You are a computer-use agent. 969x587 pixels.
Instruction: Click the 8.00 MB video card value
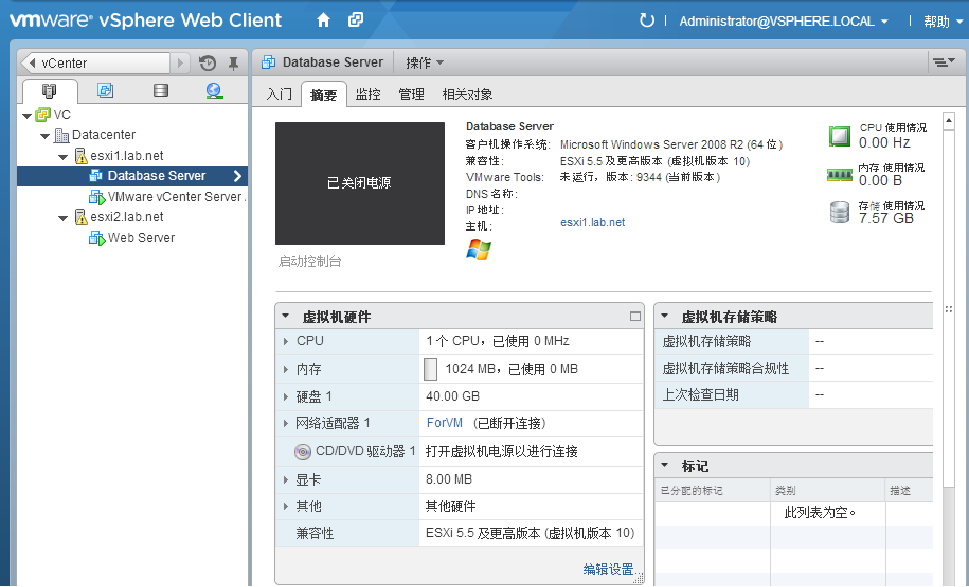click(x=449, y=480)
